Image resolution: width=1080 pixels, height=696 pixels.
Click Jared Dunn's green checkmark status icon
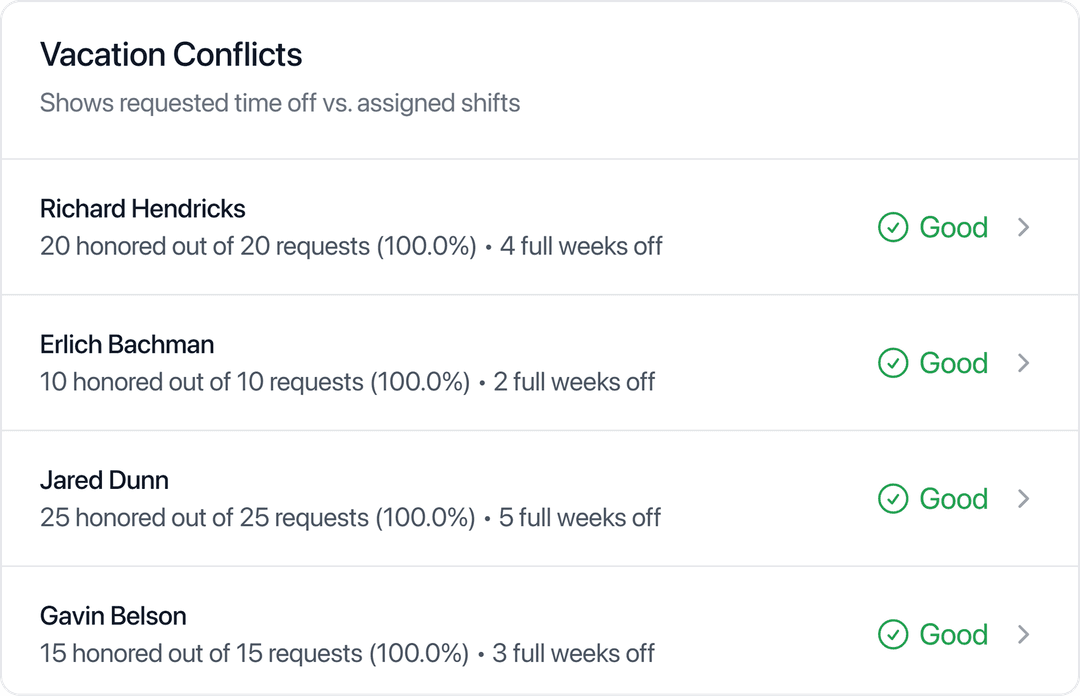click(892, 499)
